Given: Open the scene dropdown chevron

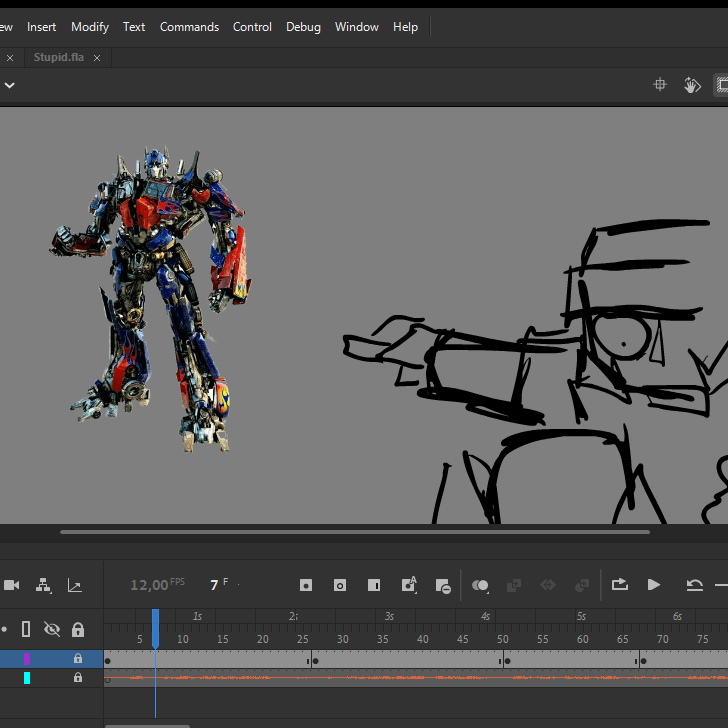Looking at the screenshot, I should pos(10,85).
